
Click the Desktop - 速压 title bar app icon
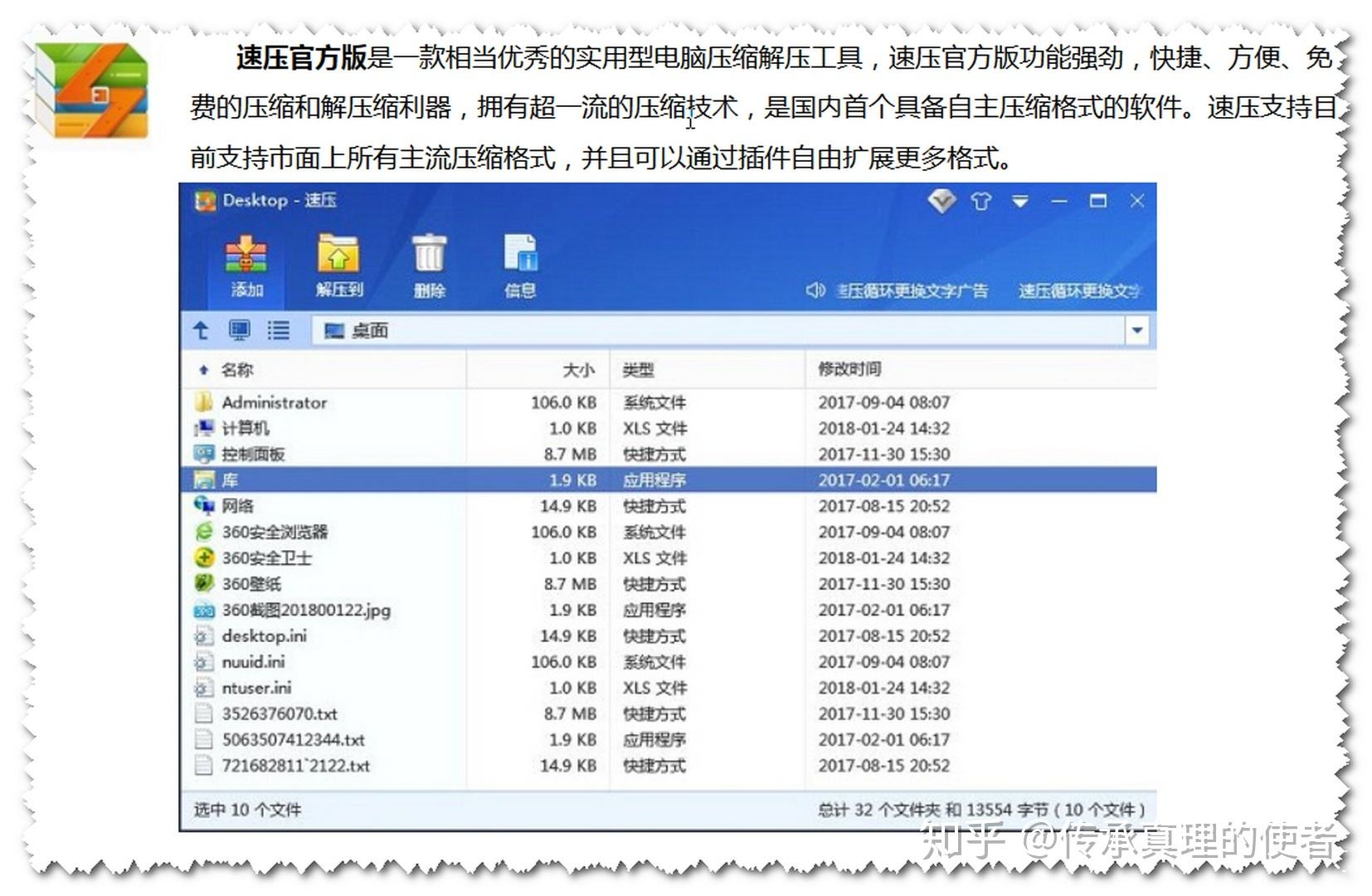pos(204,201)
